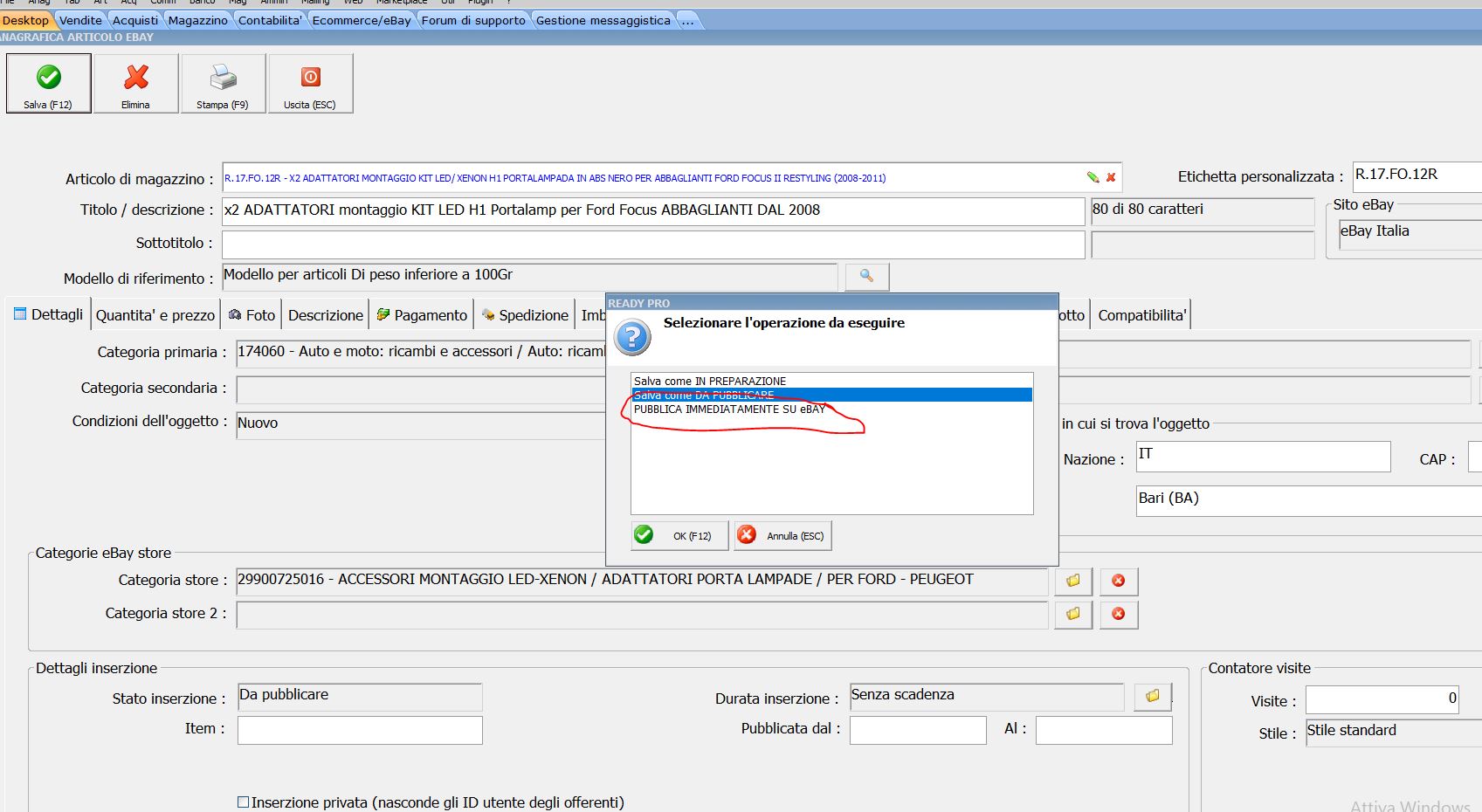This screenshot has height=812, width=1482.
Task: Open the Durata inserzione 'Senza scadenza' field
Action: tap(987, 697)
